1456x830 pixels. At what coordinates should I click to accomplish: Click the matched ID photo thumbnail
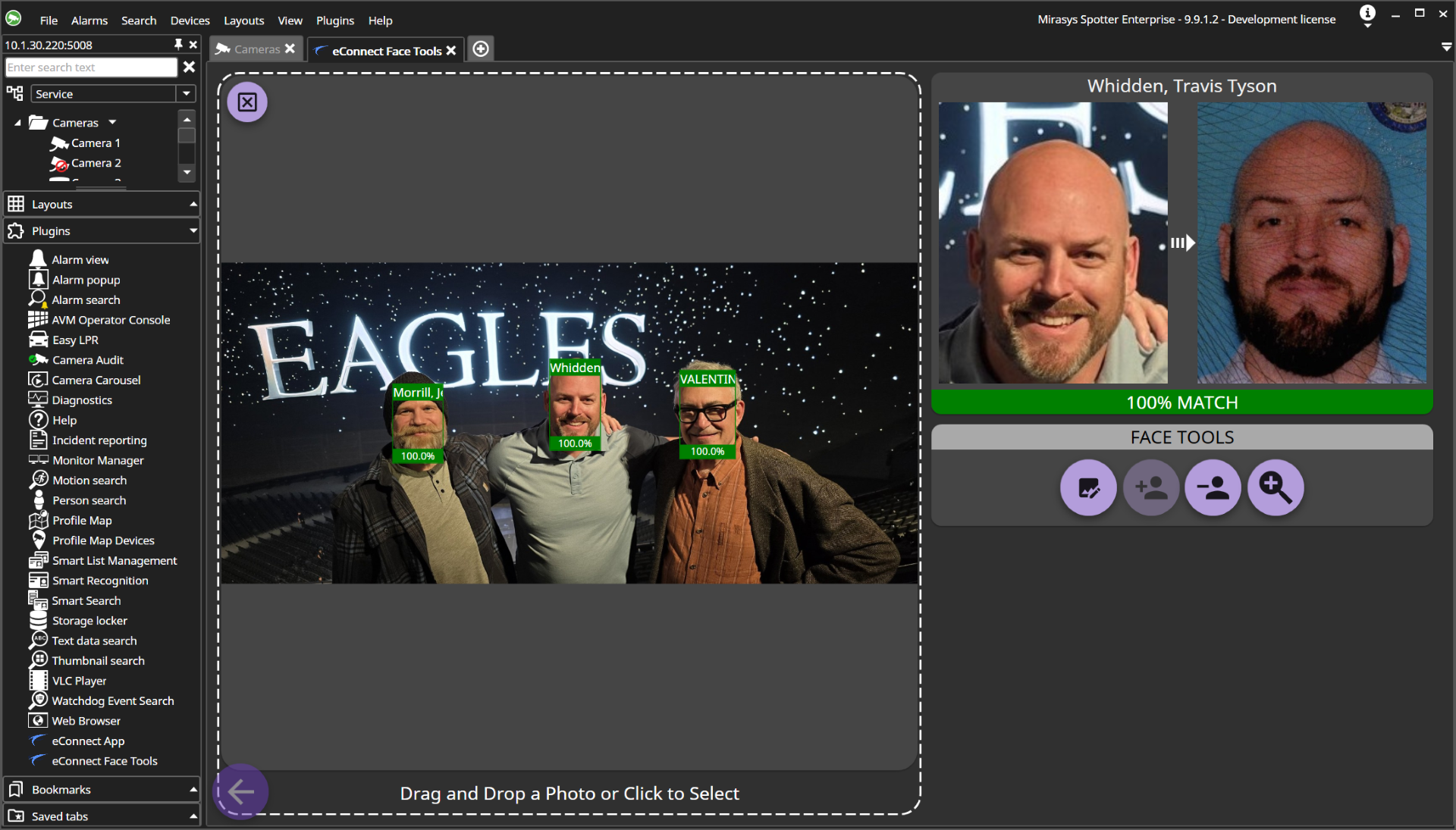(x=1312, y=243)
